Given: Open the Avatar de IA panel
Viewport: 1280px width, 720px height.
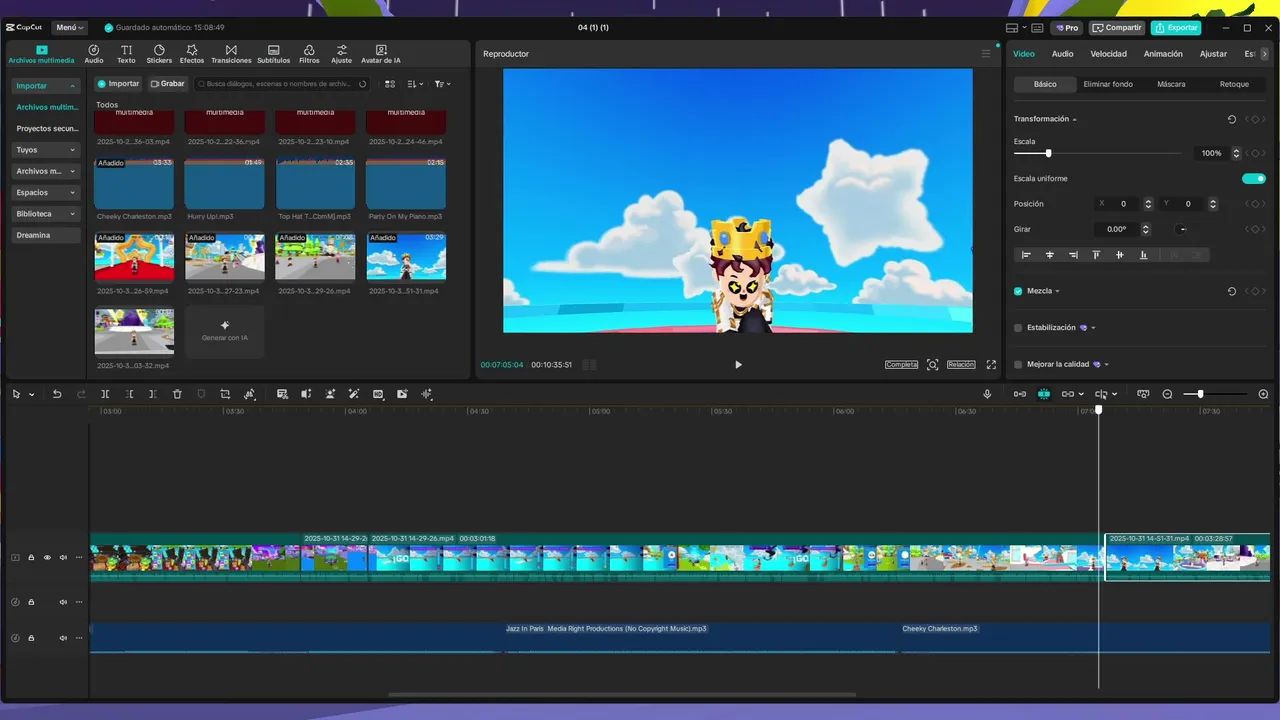Looking at the screenshot, I should point(381,54).
